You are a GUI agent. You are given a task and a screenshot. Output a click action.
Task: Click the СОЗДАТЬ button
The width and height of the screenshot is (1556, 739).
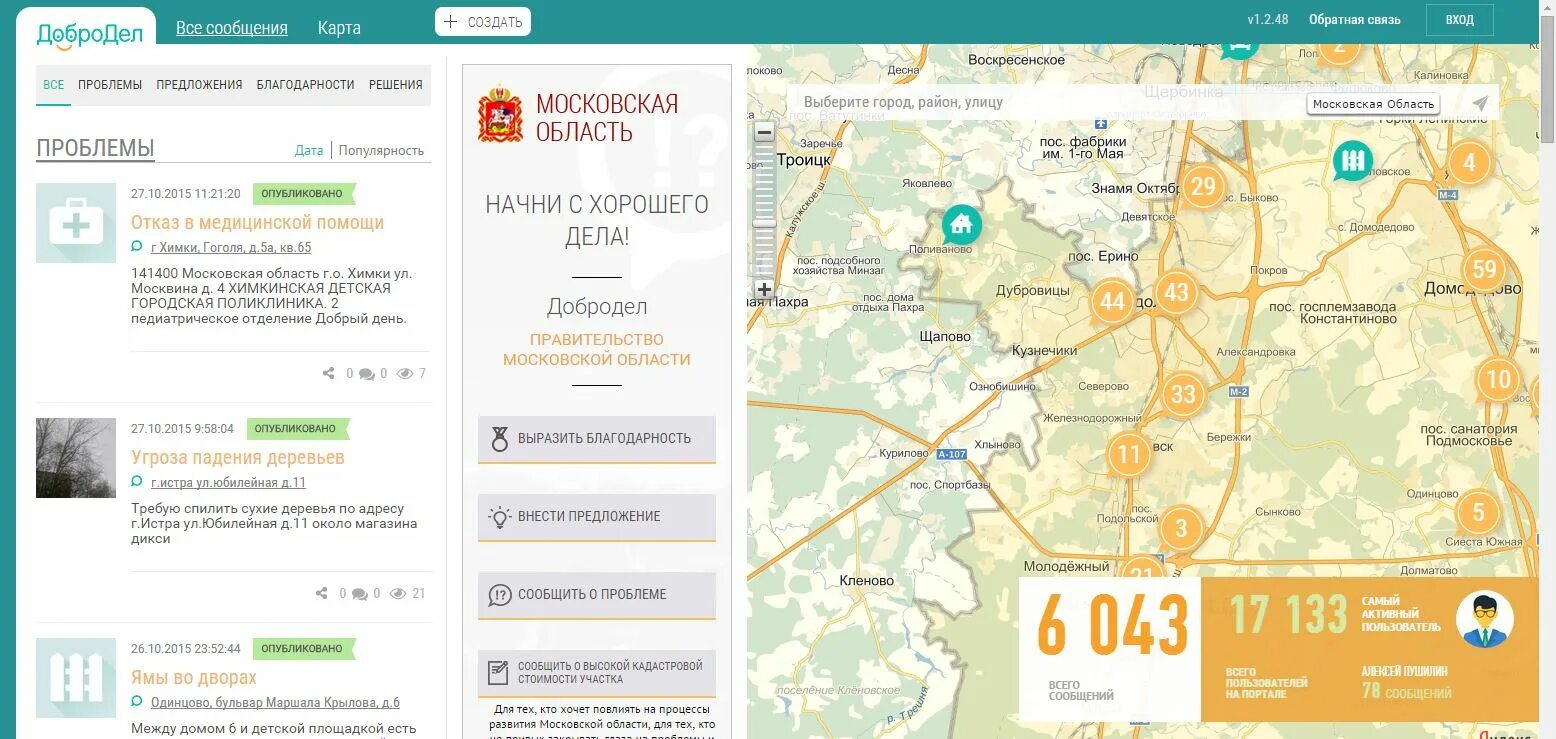click(x=483, y=20)
